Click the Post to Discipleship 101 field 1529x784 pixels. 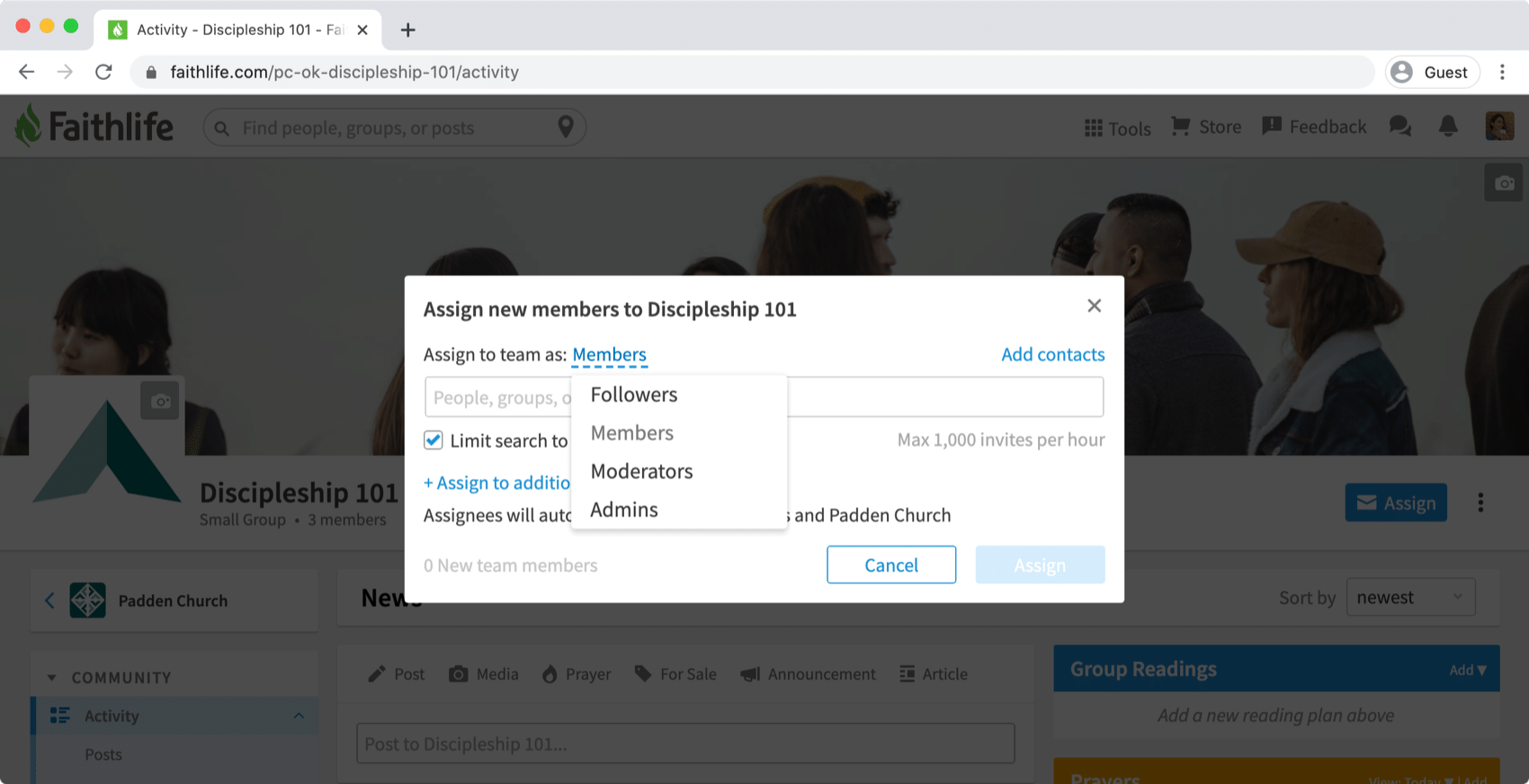tap(685, 744)
